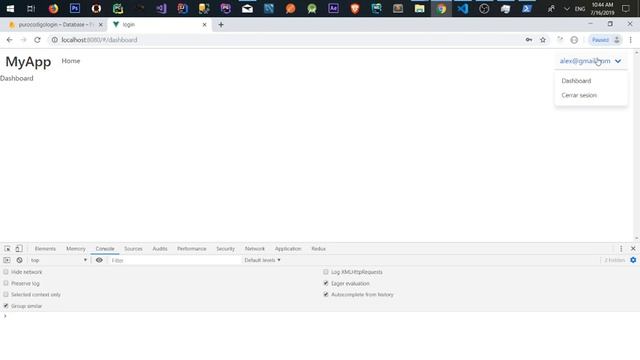This screenshot has width=640, height=360.
Task: Open the saved passwords key icon
Action: 529,40
